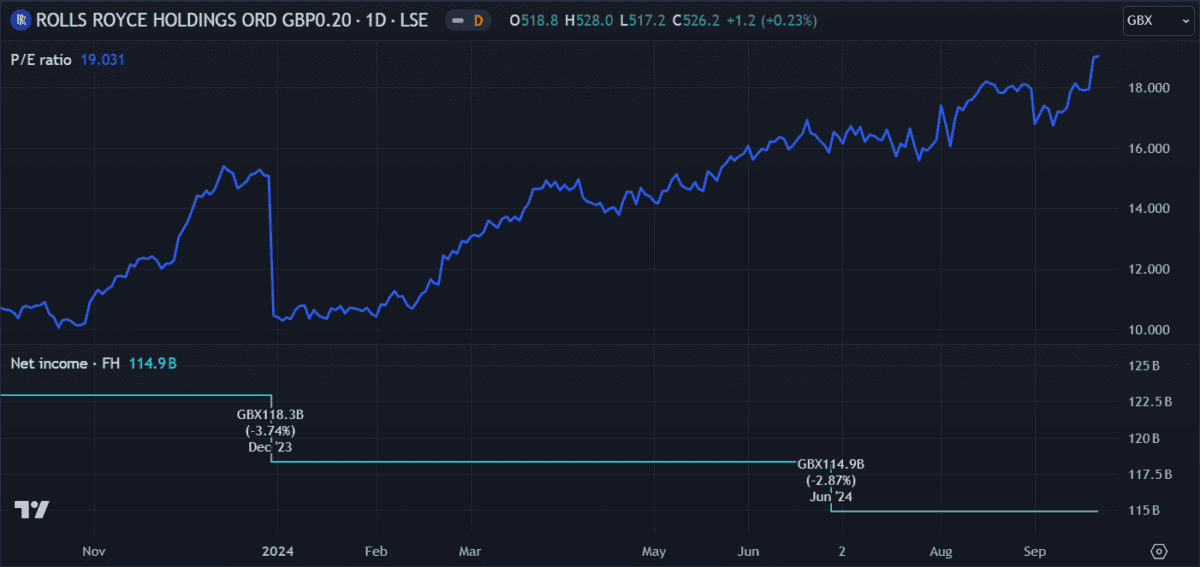Click the orange D delayed-data badge
The height and width of the screenshot is (567, 1200).
click(x=478, y=20)
